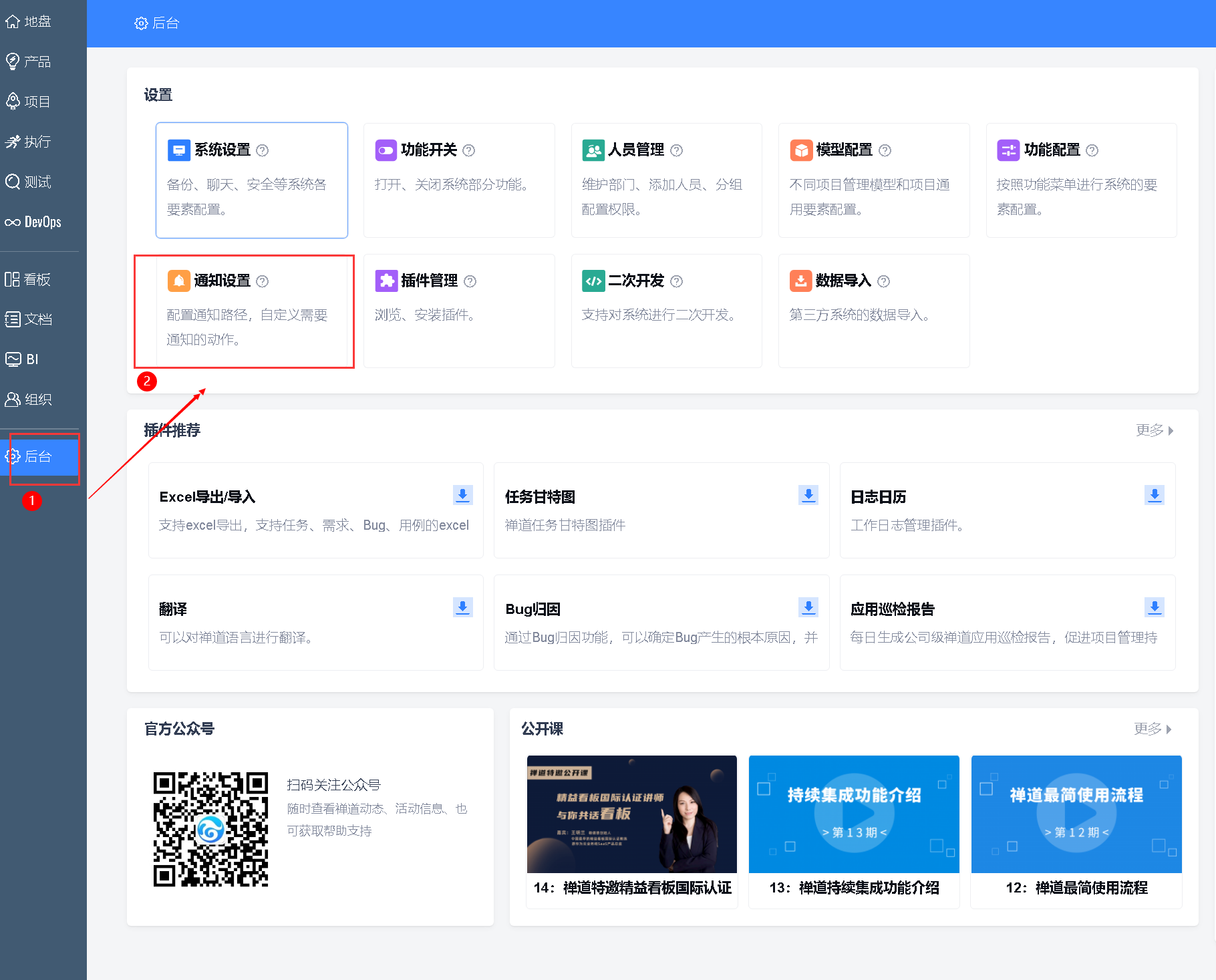The image size is (1216, 980).
Task: Select 测试 in the sidebar
Action: tap(28, 182)
